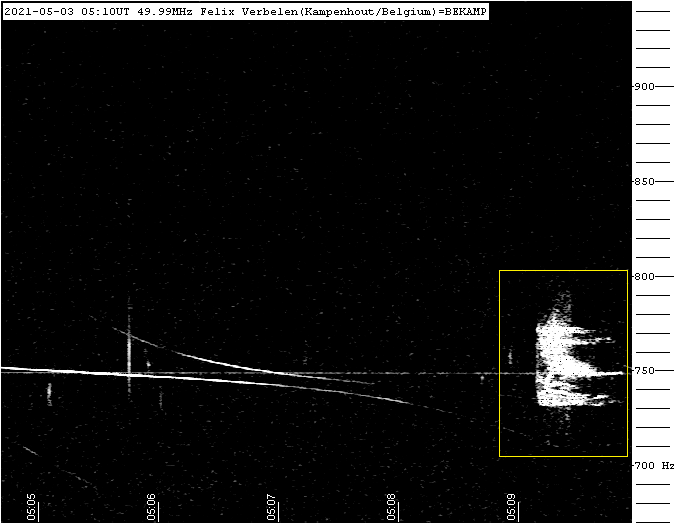The image size is (675, 524).
Task: Click the vertical spike echo near 05:06
Action: [x=129, y=347]
